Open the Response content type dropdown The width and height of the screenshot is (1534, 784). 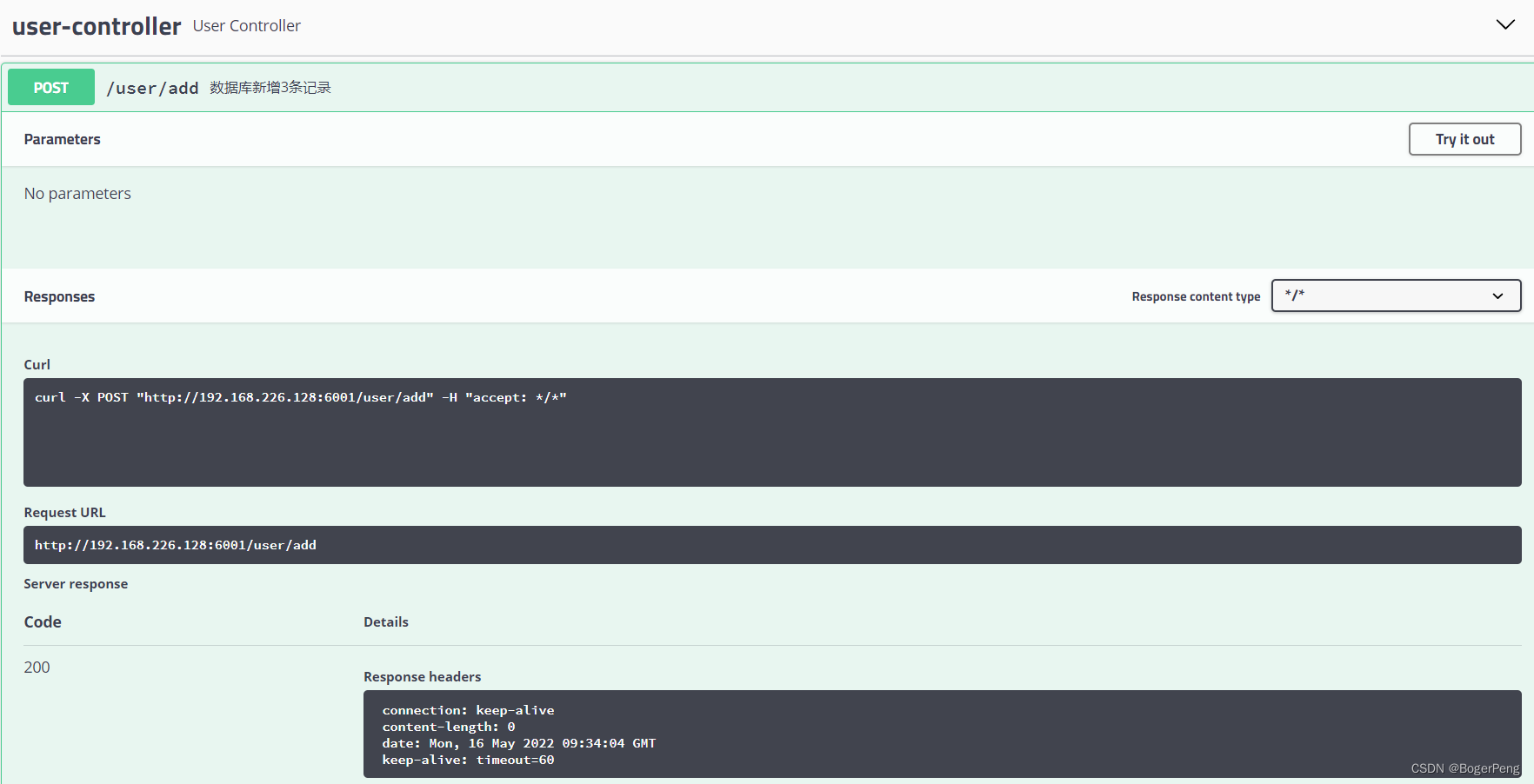click(1396, 296)
